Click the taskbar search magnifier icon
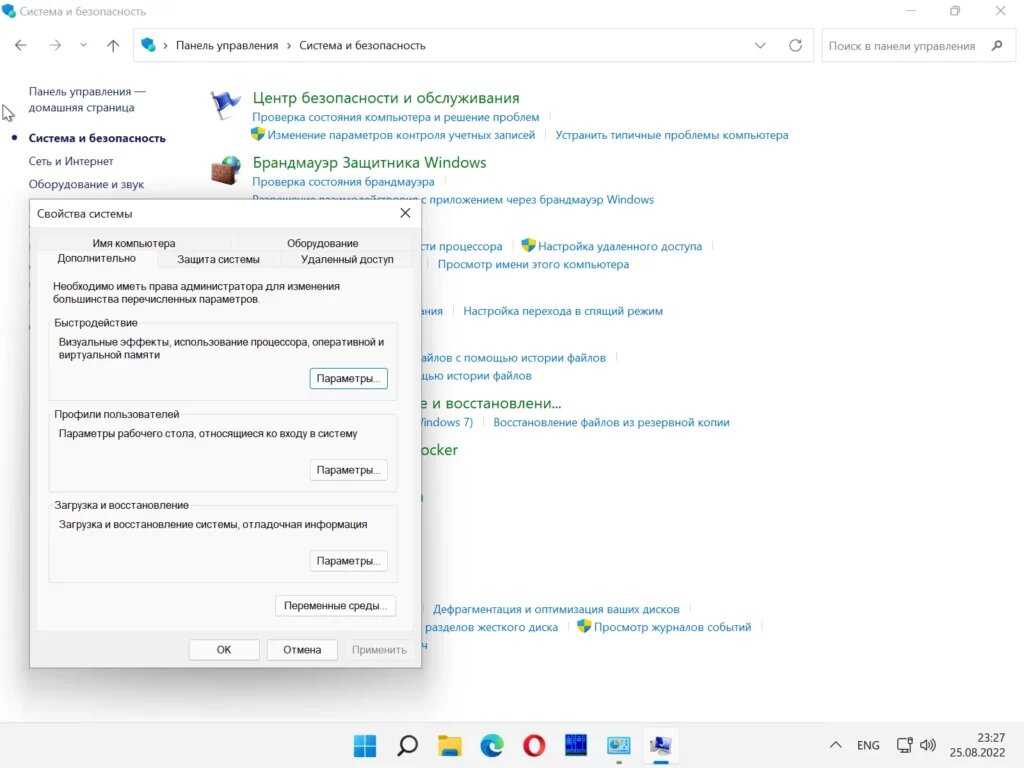 pyautogui.click(x=407, y=745)
